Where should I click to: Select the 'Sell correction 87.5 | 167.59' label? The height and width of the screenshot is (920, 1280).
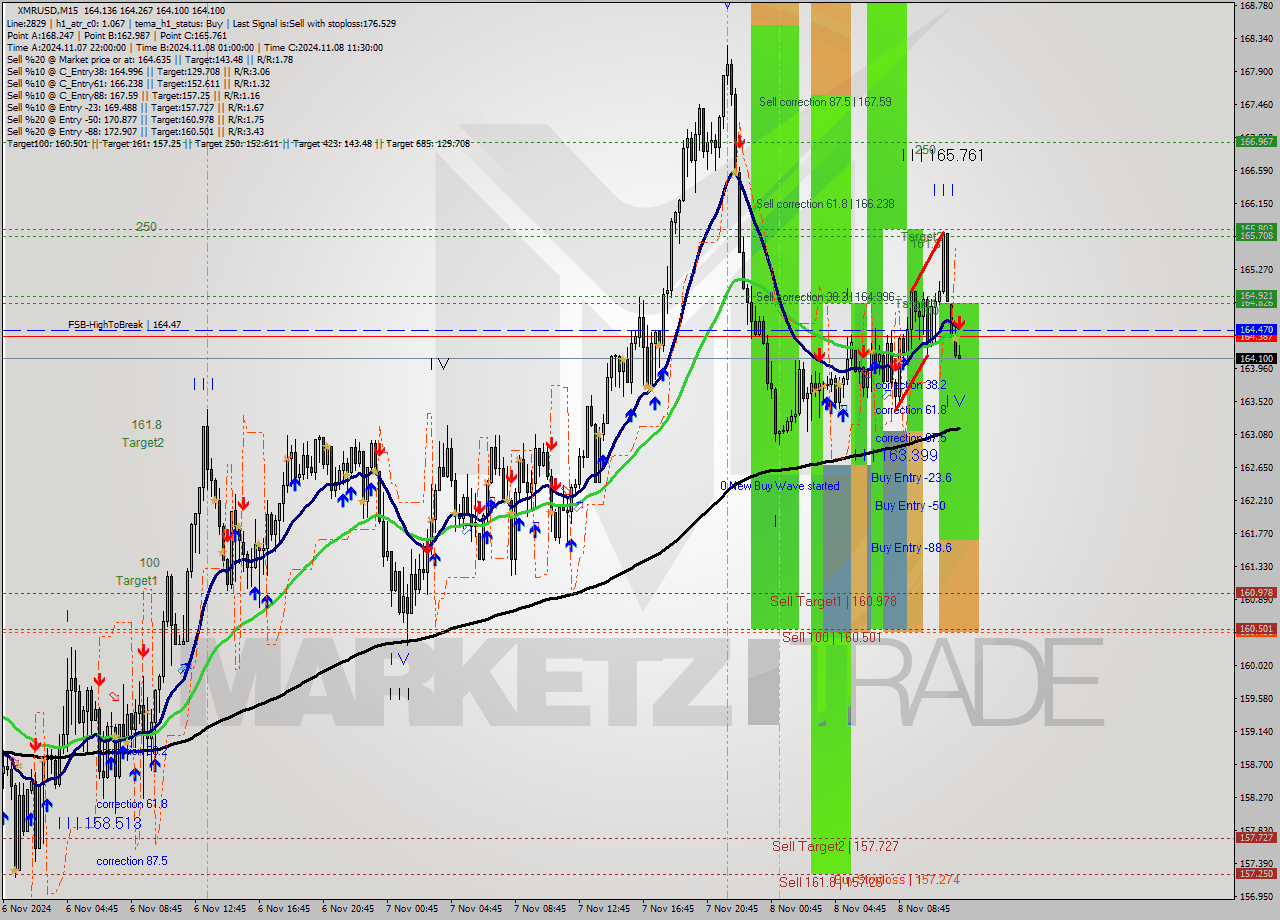825,102
